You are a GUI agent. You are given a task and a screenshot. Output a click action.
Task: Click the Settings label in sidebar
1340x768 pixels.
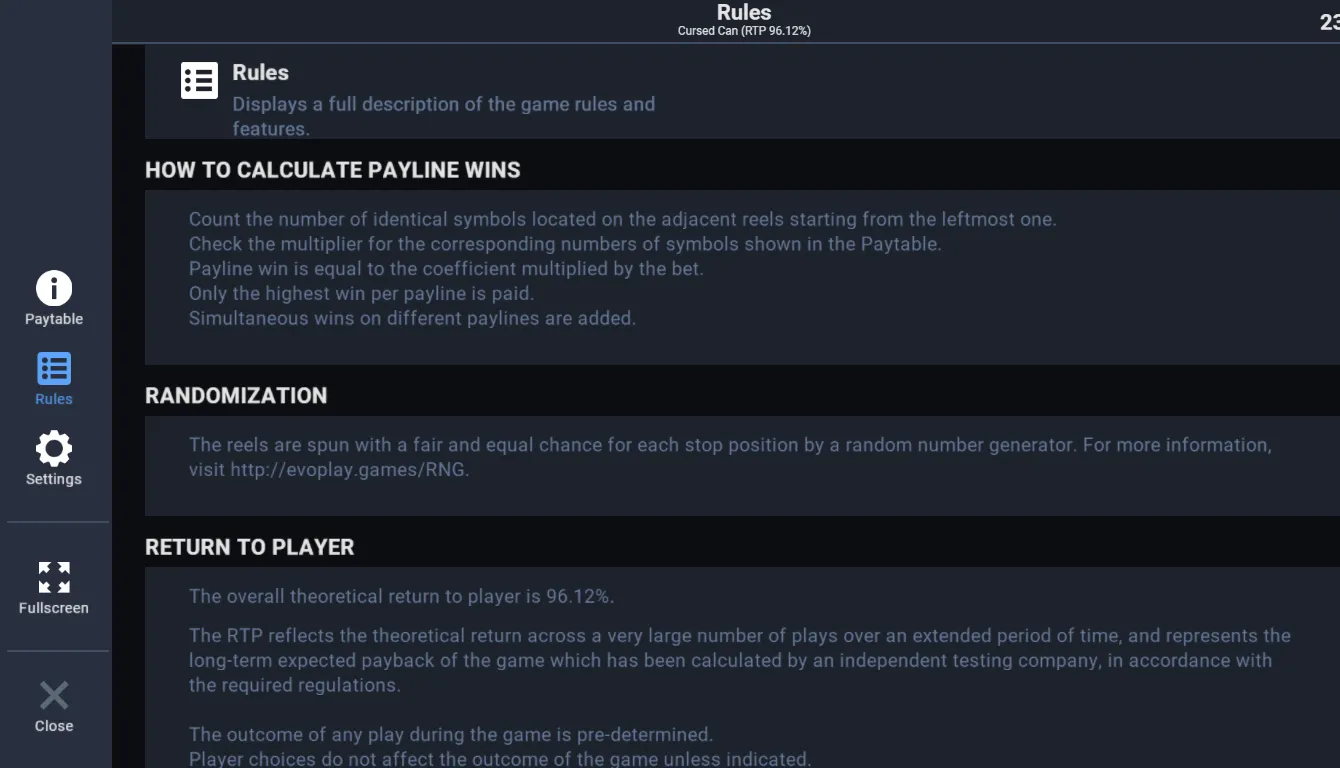(x=54, y=479)
